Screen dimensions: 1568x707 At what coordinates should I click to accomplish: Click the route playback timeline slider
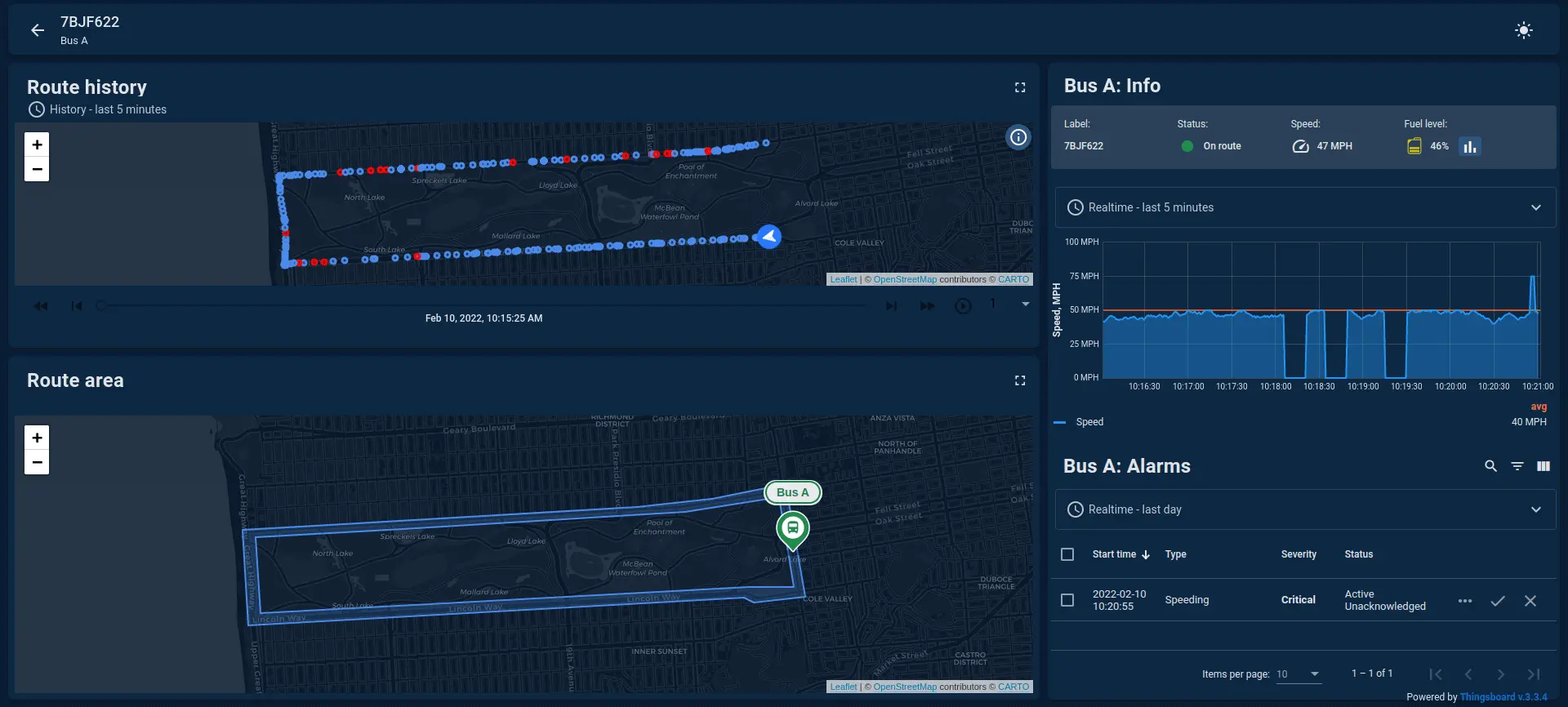coord(482,305)
